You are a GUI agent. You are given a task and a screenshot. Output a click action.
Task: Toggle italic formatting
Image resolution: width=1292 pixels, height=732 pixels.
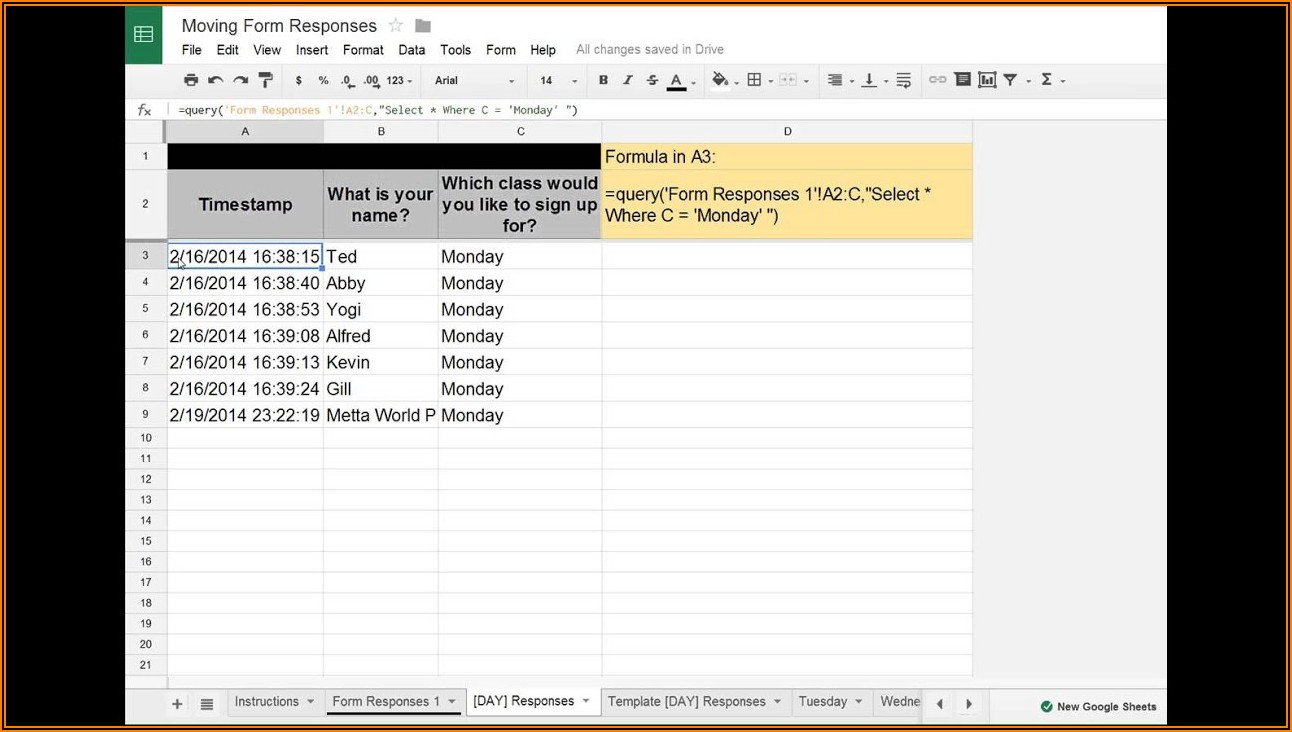coord(628,80)
